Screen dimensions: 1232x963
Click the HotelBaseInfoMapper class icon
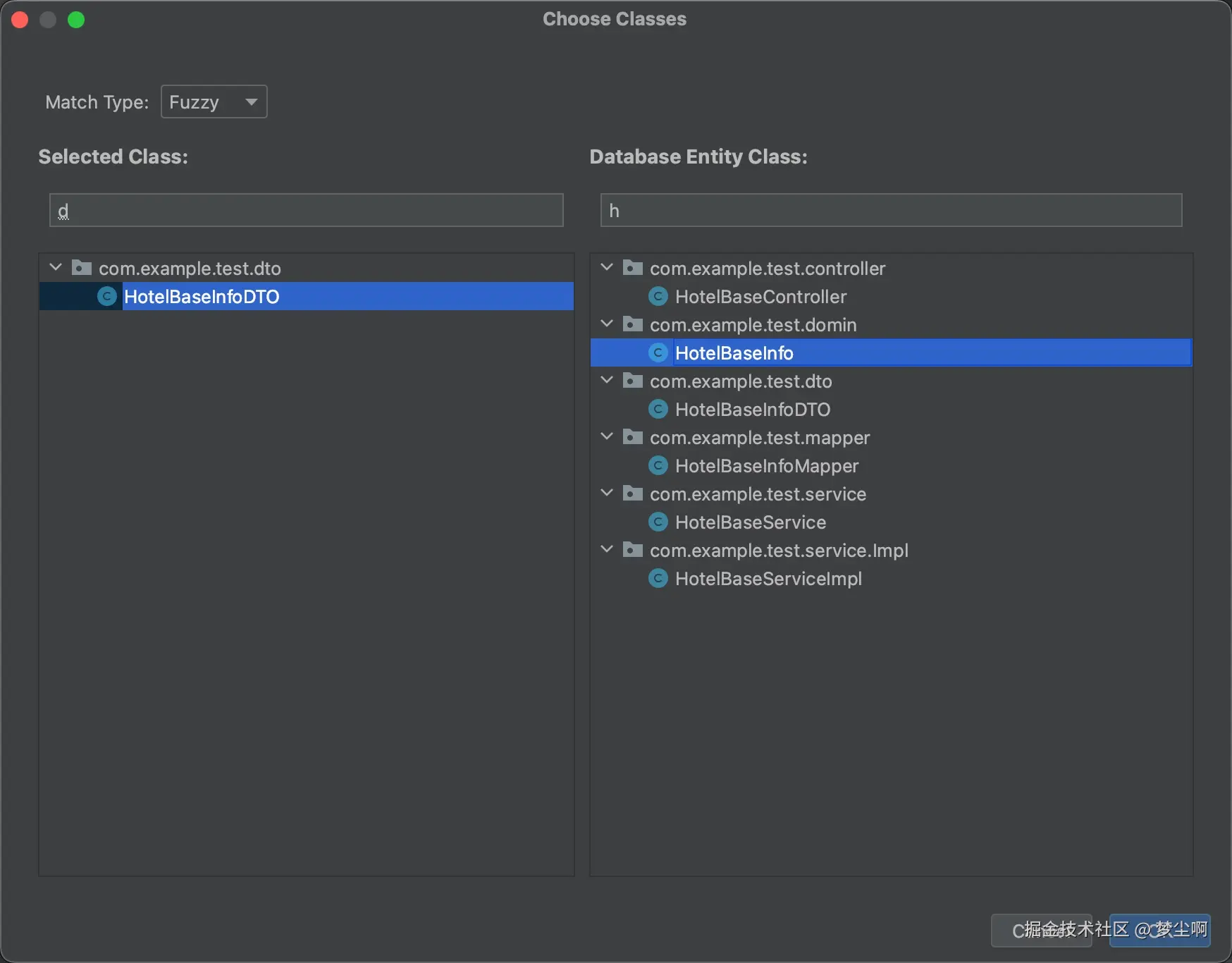pos(658,466)
